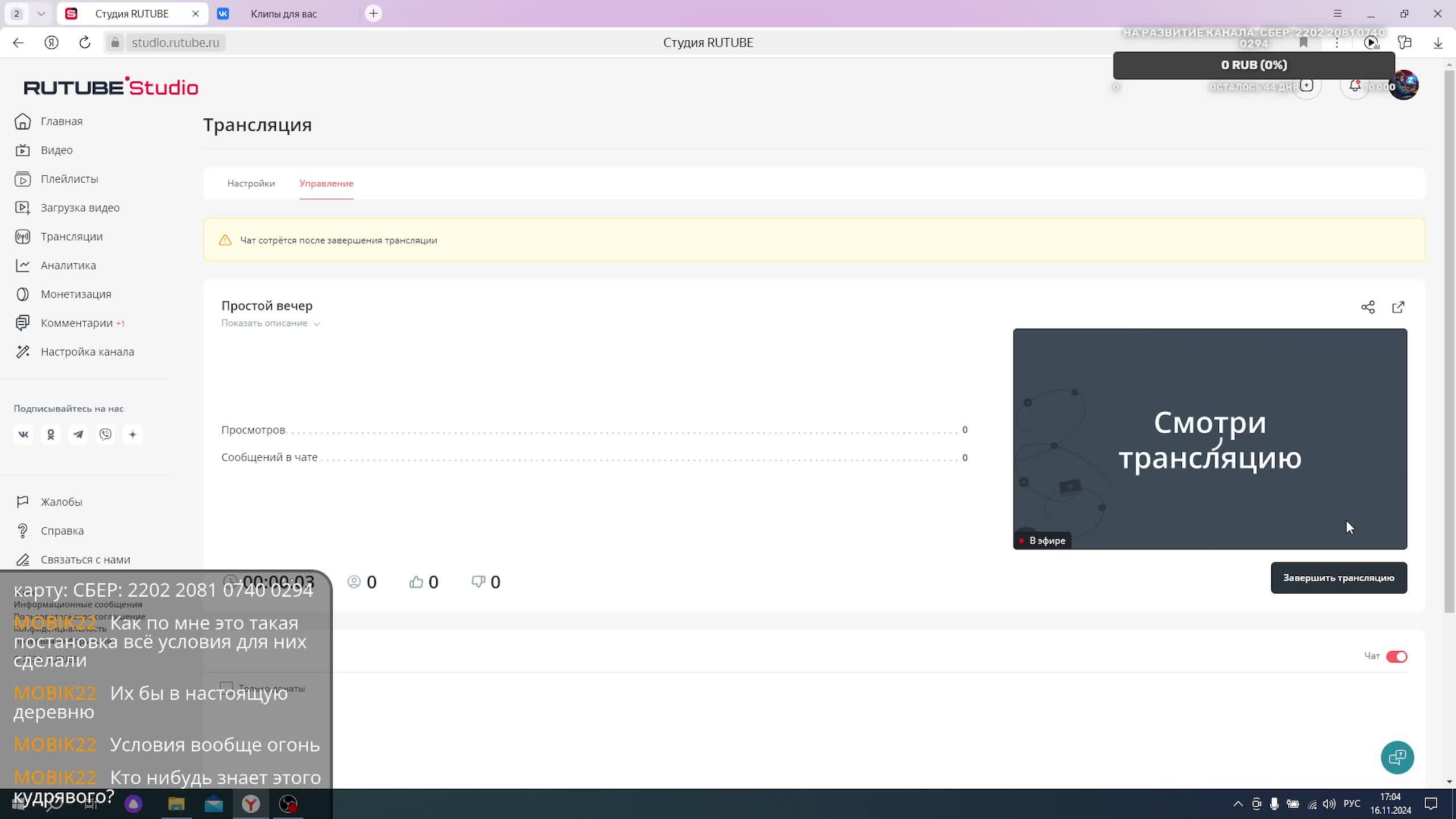Image resolution: width=1456 pixels, height=819 pixels.
Task: Open the browser downloads icon
Action: tap(1438, 43)
